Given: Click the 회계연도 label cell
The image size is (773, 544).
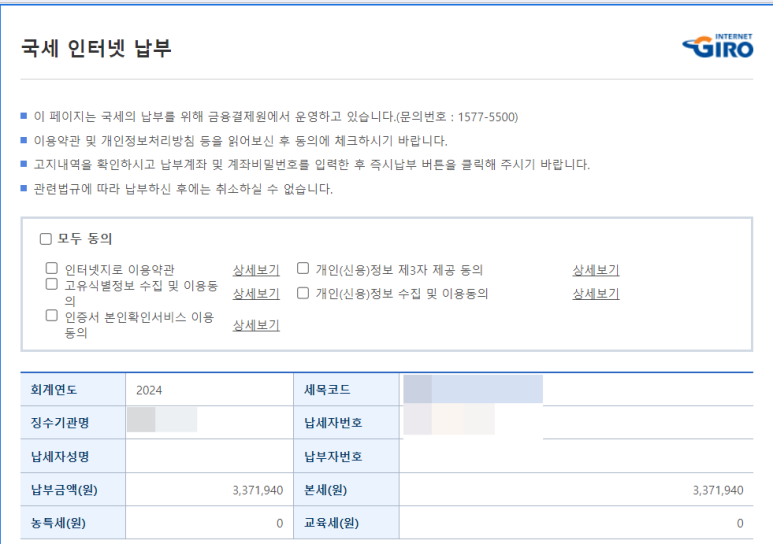Looking at the screenshot, I should pyautogui.click(x=73, y=390).
